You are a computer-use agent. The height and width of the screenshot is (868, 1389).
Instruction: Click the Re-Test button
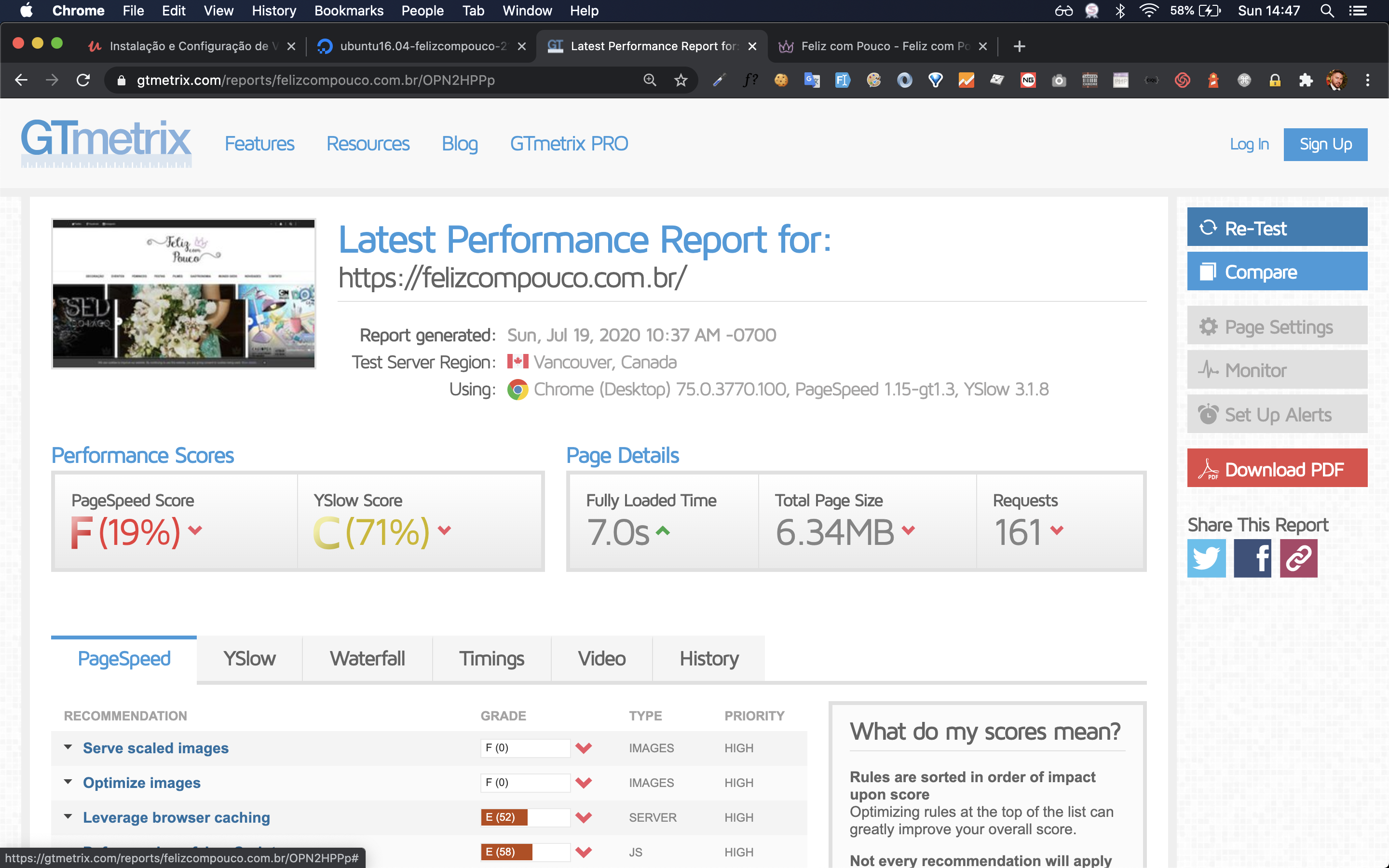1277,227
